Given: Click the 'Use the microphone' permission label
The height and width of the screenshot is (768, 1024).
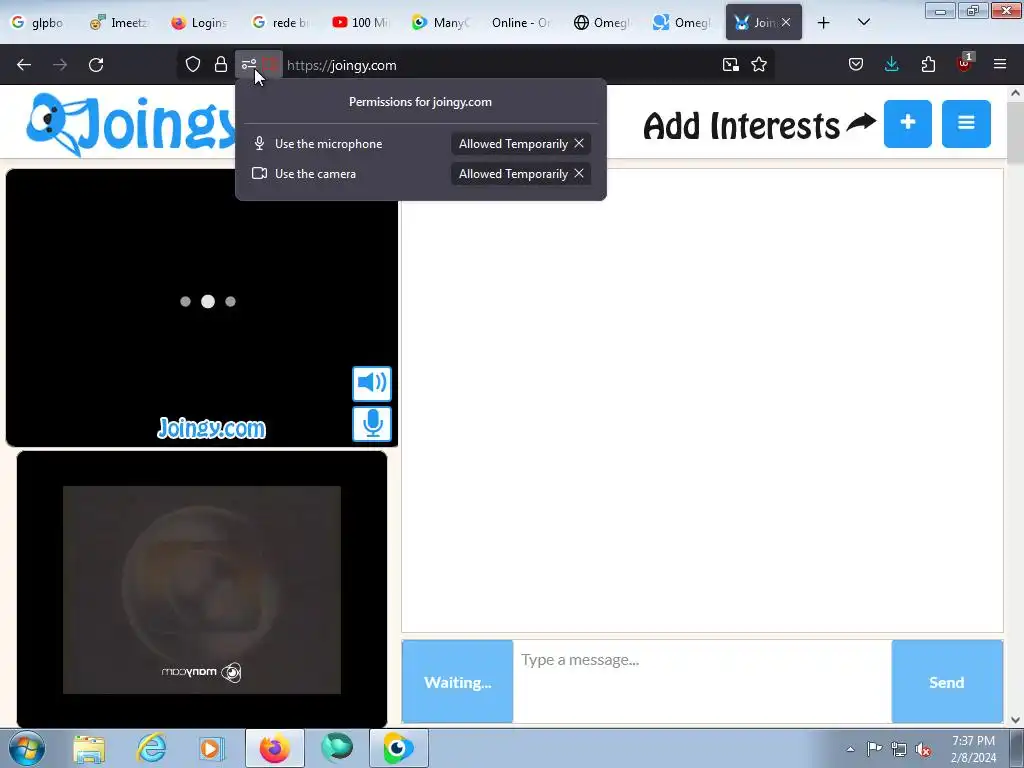Looking at the screenshot, I should click(328, 144).
